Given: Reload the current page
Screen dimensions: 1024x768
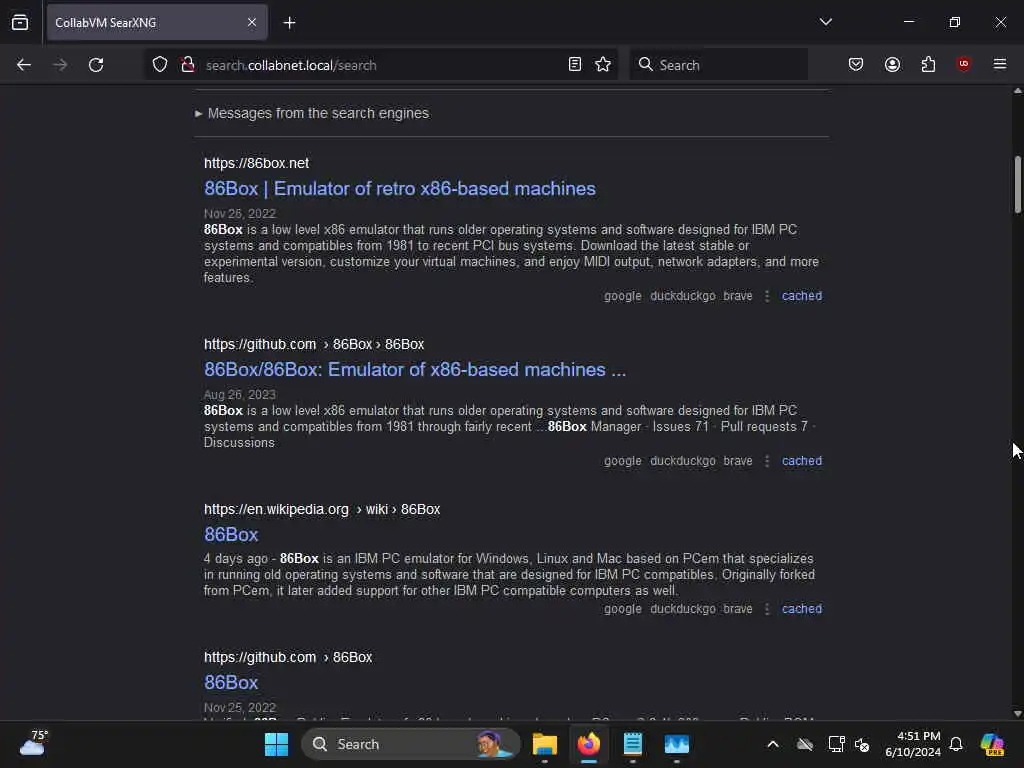Looking at the screenshot, I should (x=96, y=65).
